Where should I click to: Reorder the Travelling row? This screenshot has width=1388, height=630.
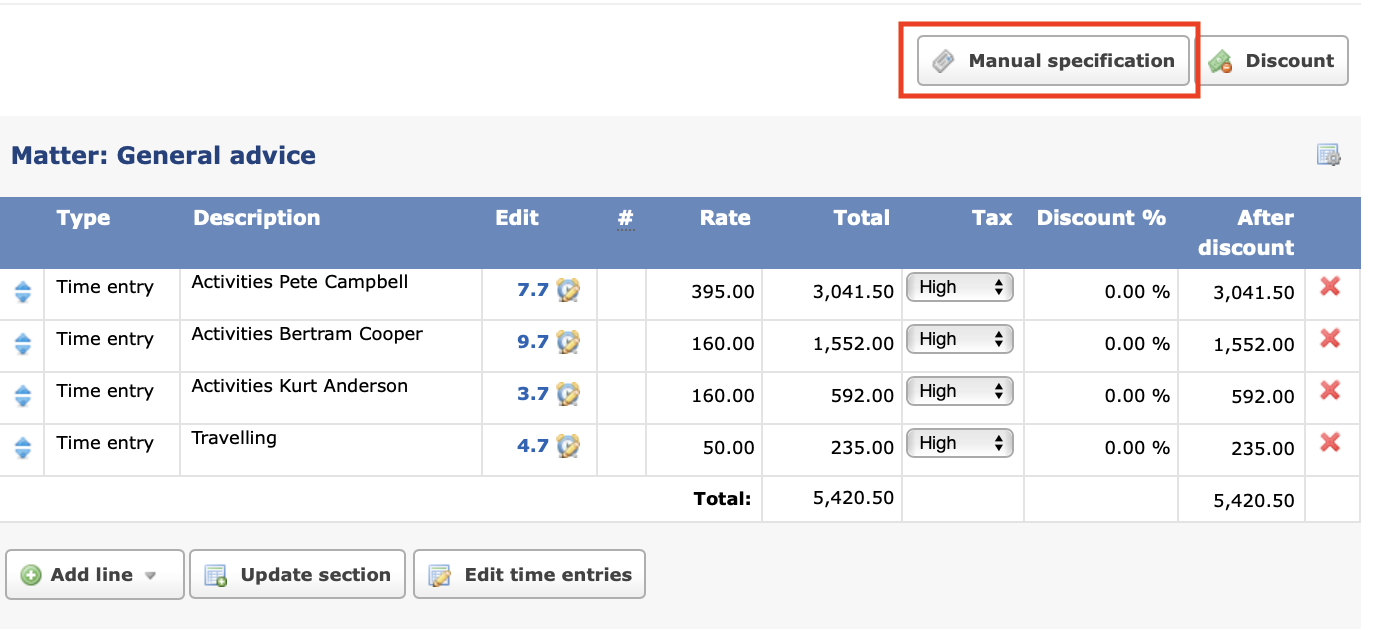[23, 448]
